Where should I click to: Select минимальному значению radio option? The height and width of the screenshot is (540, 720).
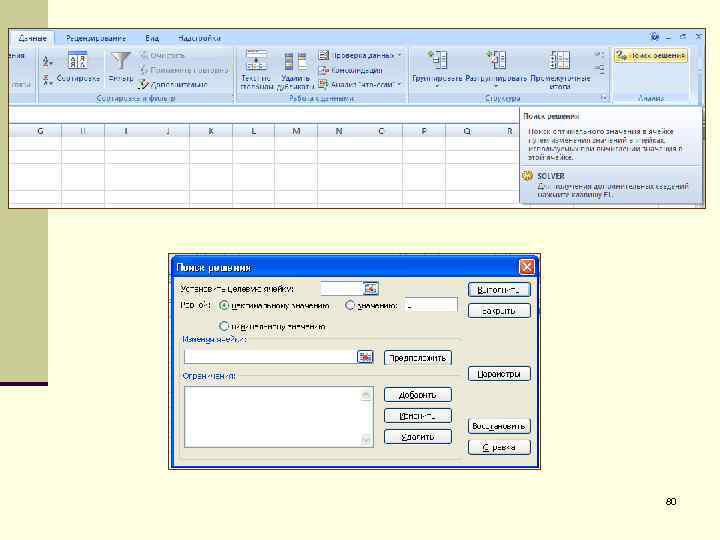224,326
